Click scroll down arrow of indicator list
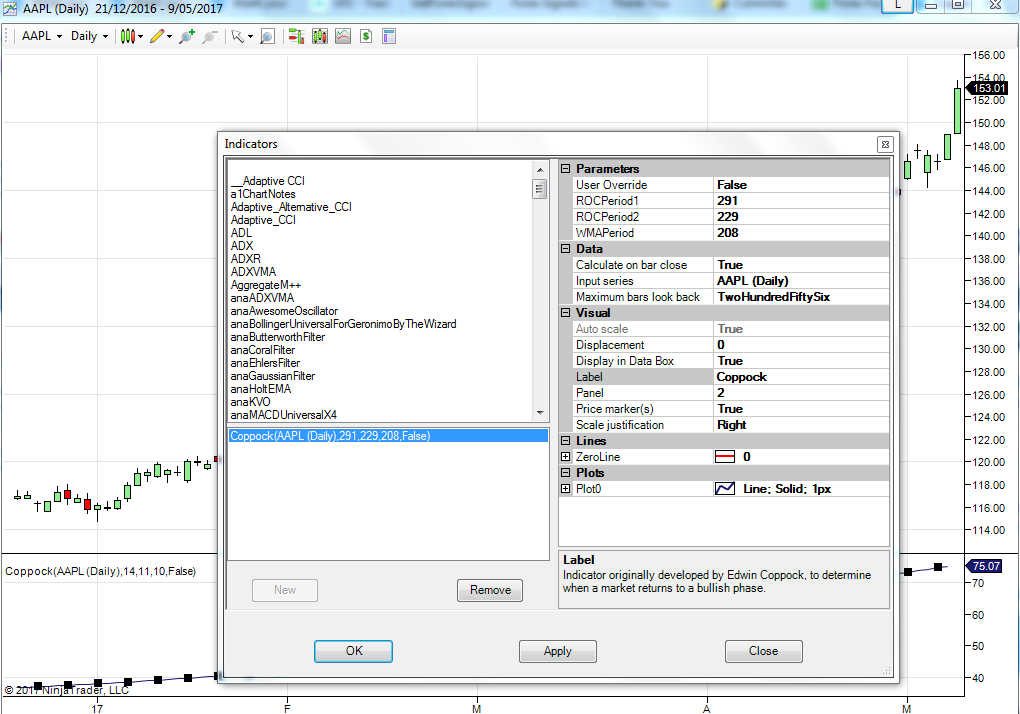 coord(539,413)
